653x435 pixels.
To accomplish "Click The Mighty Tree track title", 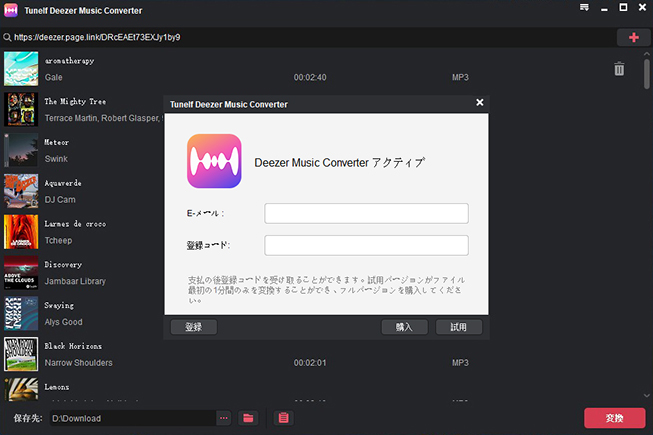I will [75, 102].
